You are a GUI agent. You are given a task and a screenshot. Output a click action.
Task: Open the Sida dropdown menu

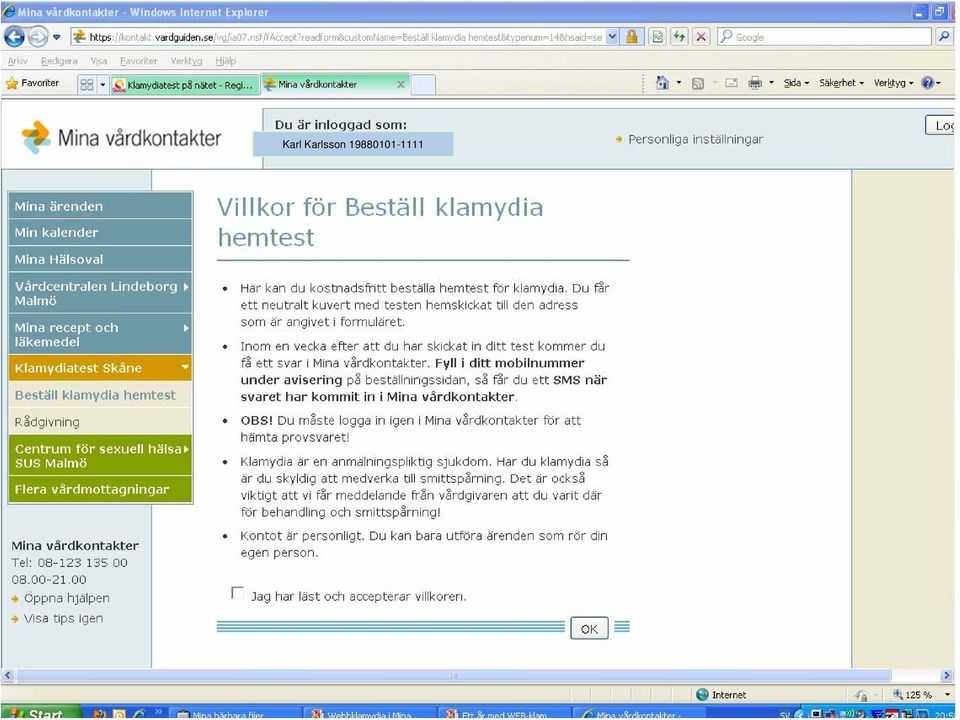797,83
